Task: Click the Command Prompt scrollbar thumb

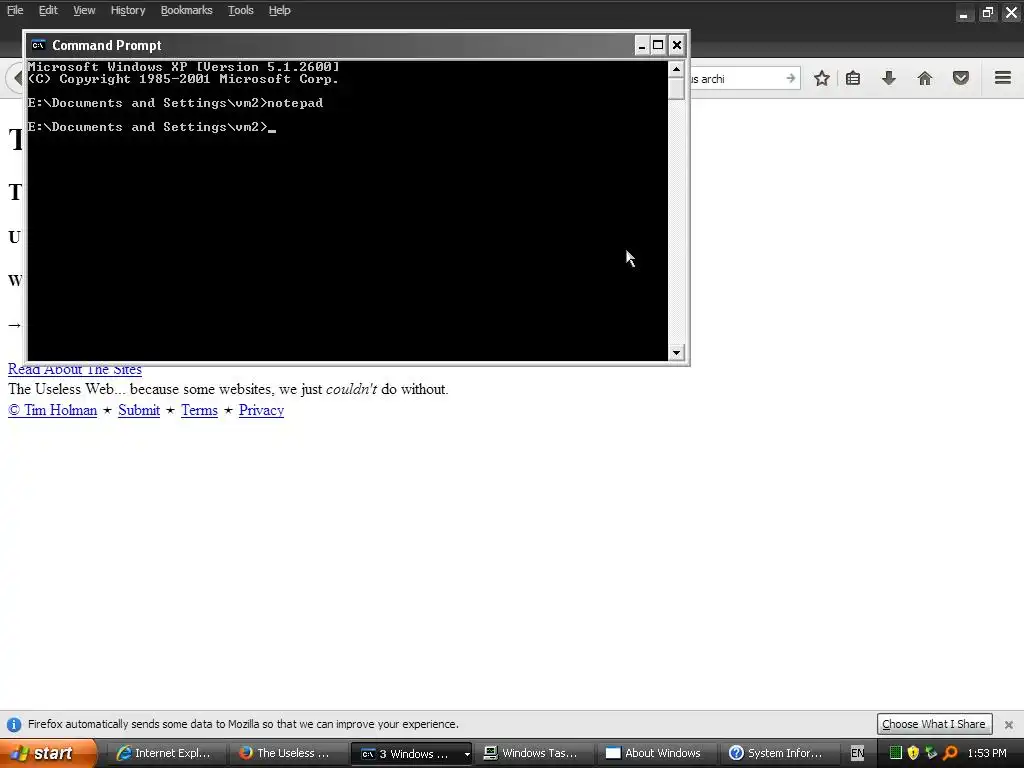Action: tap(676, 88)
